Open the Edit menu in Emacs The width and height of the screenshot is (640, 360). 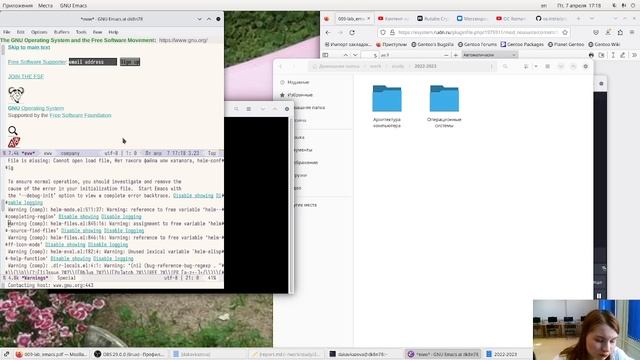[x=21, y=32]
